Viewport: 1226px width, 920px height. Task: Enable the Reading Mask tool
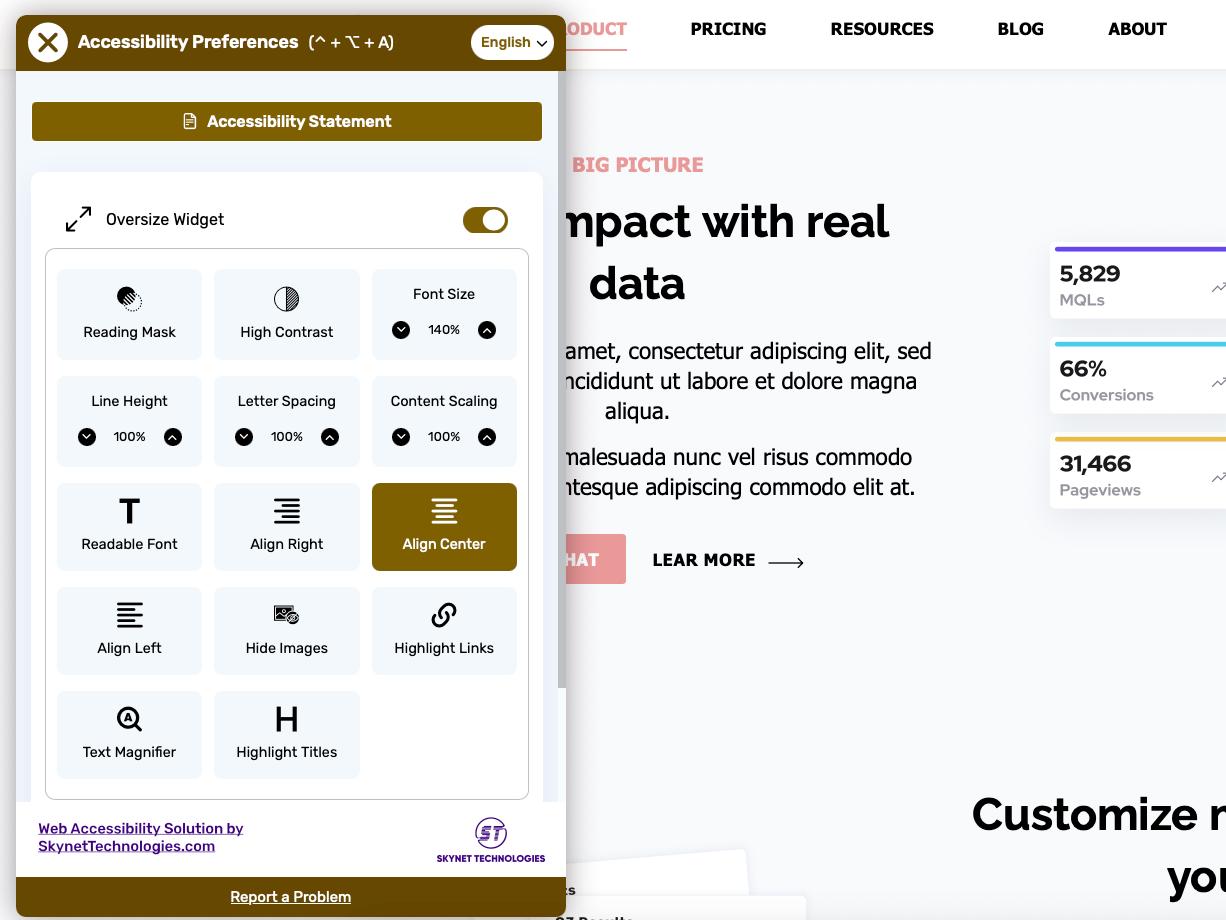pos(129,314)
